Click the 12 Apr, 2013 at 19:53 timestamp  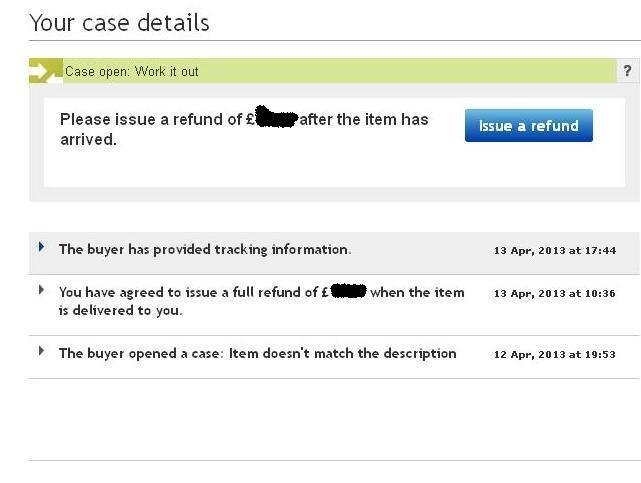click(x=555, y=354)
